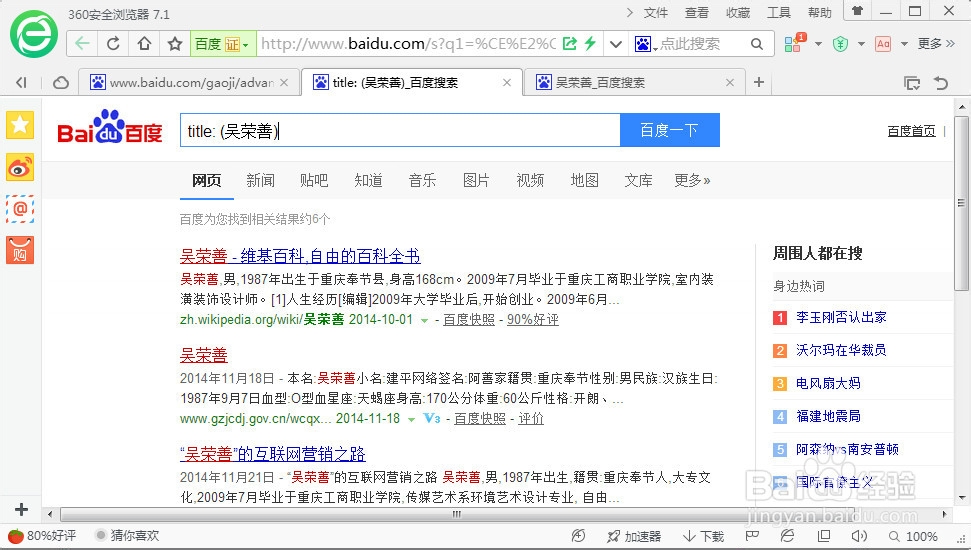
Task: Select the 图片 search category
Action: tap(476, 180)
